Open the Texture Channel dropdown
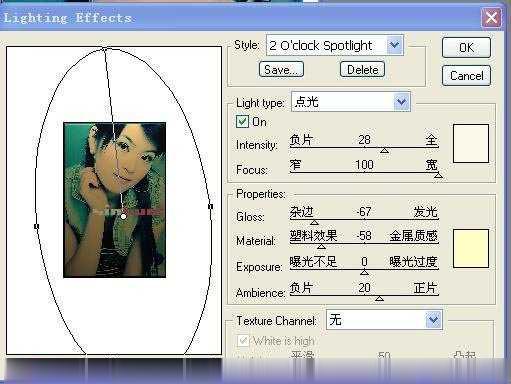The height and width of the screenshot is (384, 511). (433, 320)
